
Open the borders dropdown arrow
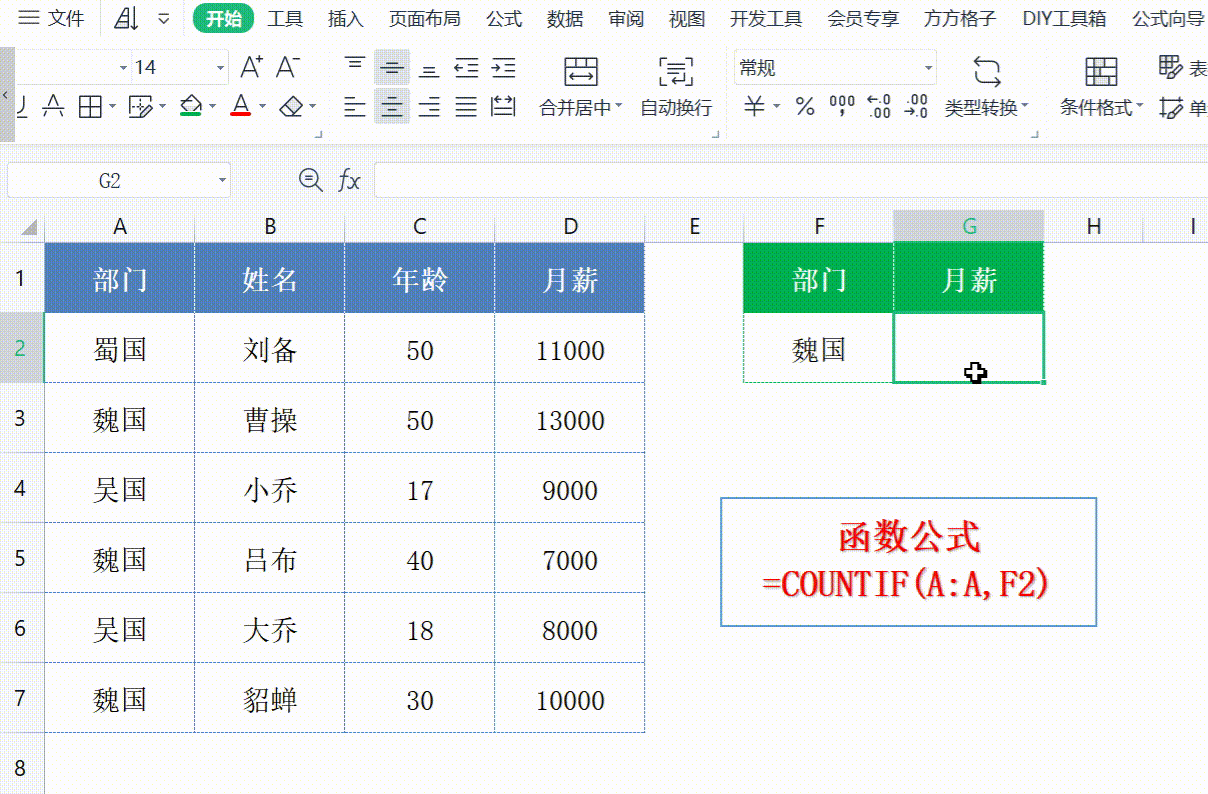point(113,106)
